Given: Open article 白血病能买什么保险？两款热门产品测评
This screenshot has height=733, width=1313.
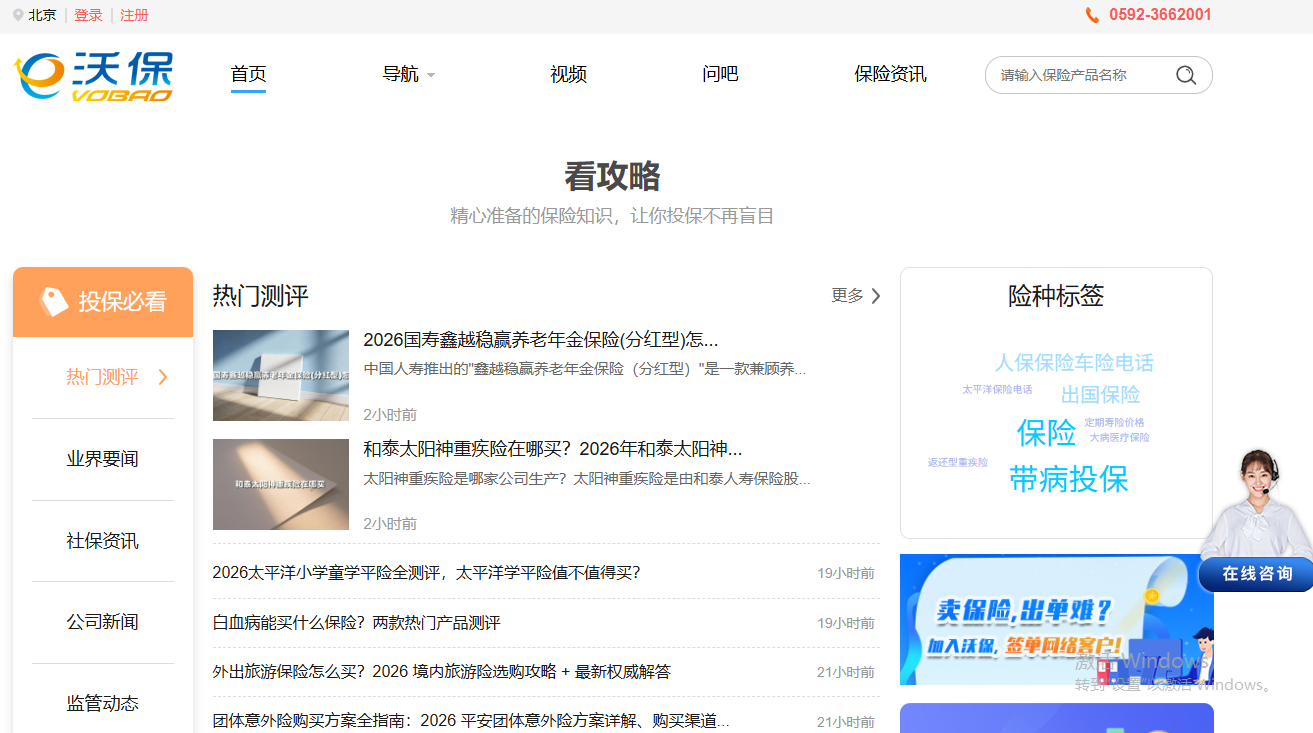Looking at the screenshot, I should point(356,623).
